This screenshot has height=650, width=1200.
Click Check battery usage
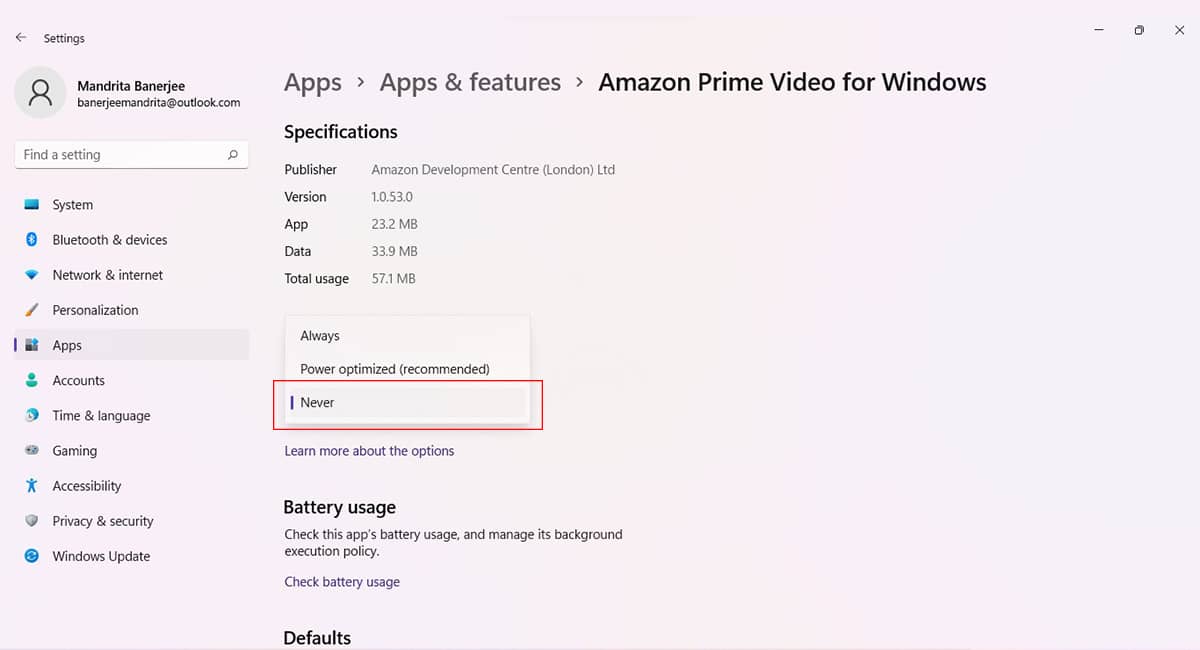342,581
